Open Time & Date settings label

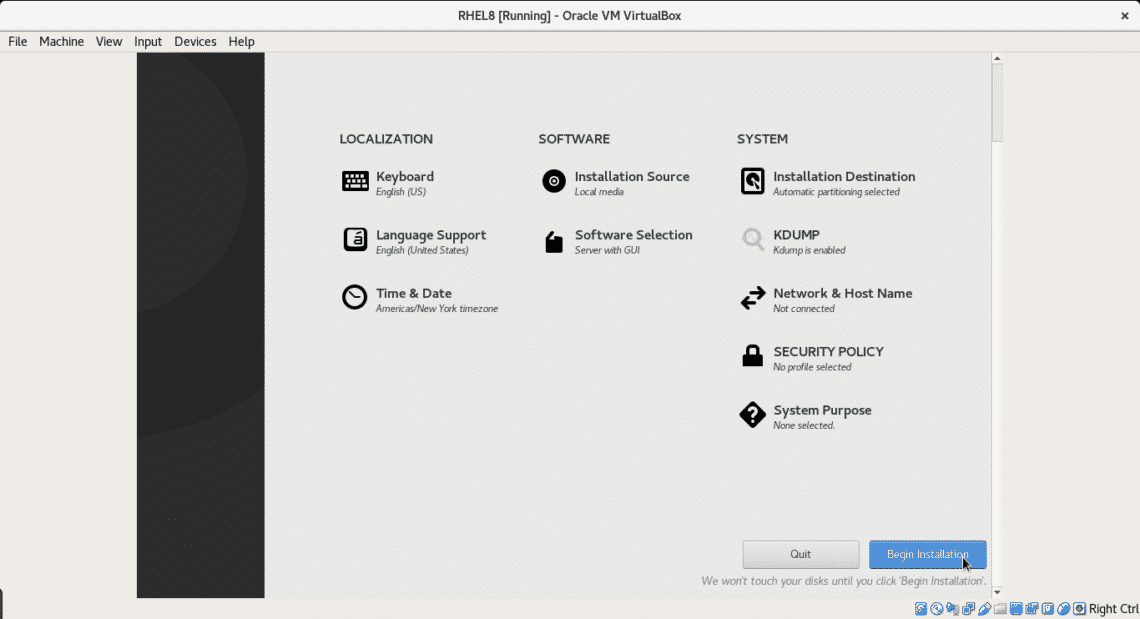pos(414,293)
